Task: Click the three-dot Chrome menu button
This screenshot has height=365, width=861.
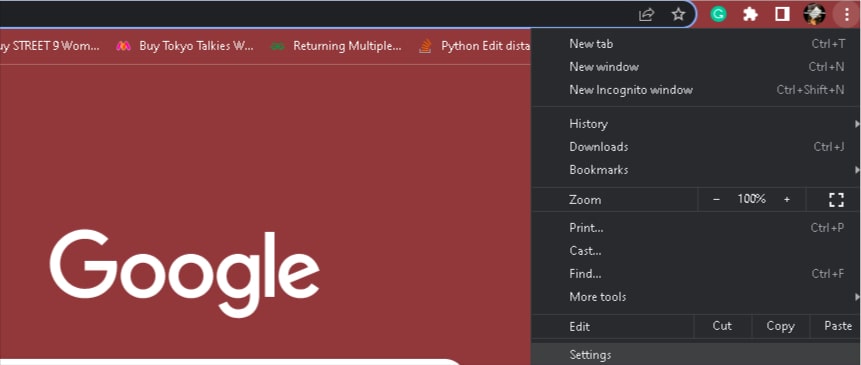Action: coord(846,14)
